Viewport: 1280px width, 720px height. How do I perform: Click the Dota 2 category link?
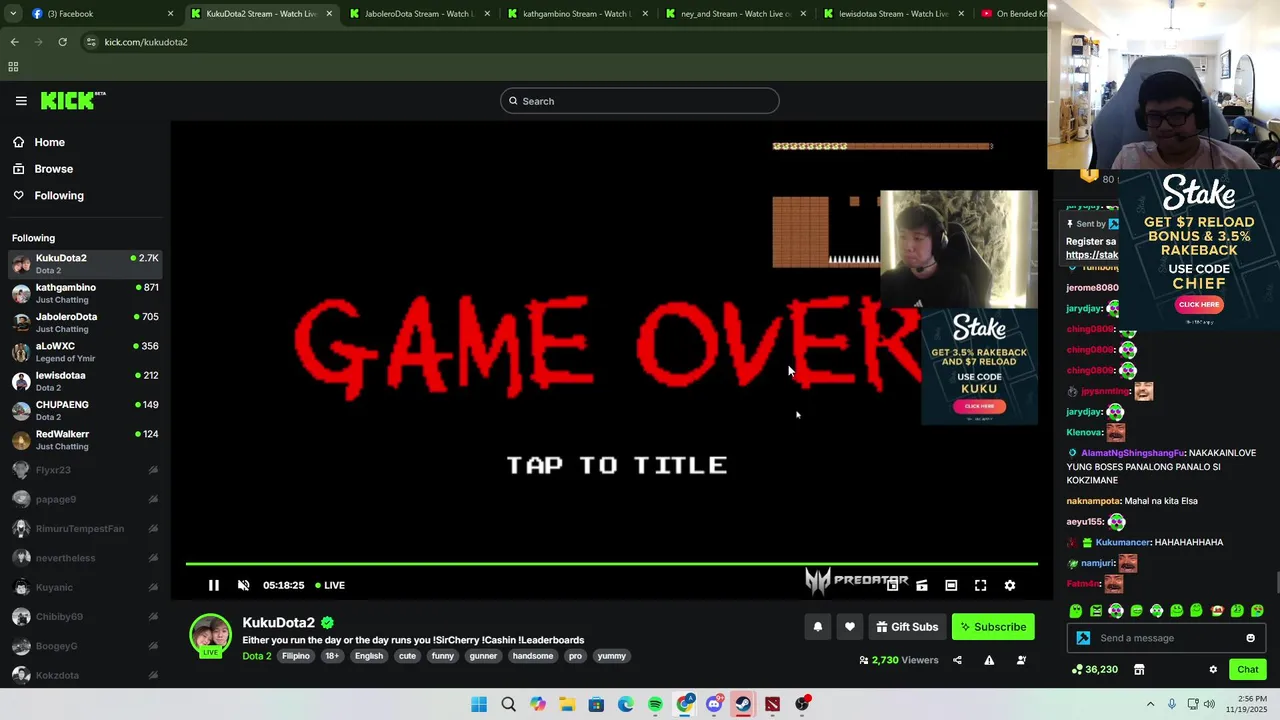coord(256,656)
